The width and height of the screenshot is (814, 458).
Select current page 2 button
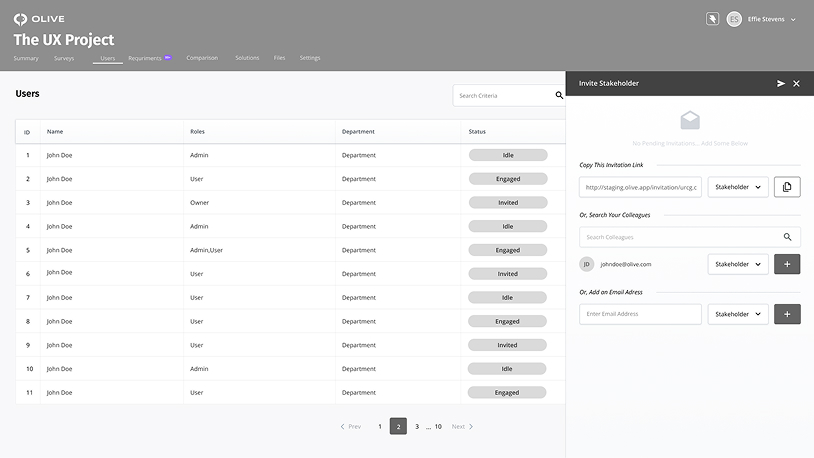click(398, 426)
